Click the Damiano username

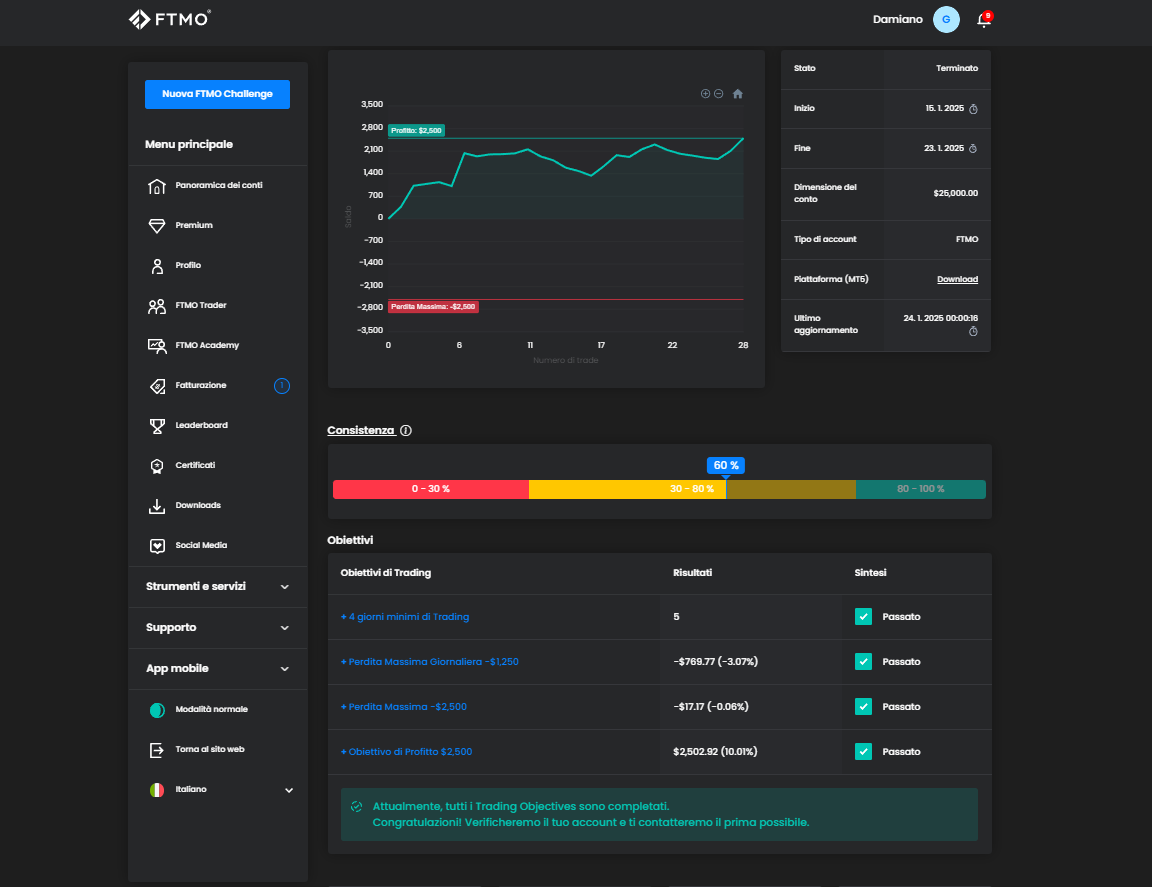coord(897,20)
